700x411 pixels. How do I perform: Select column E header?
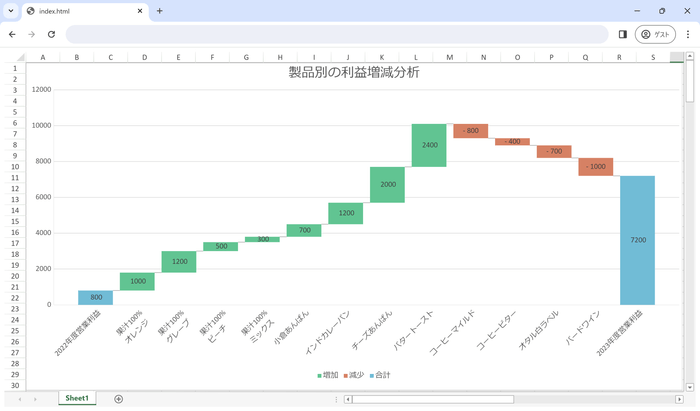click(x=178, y=57)
